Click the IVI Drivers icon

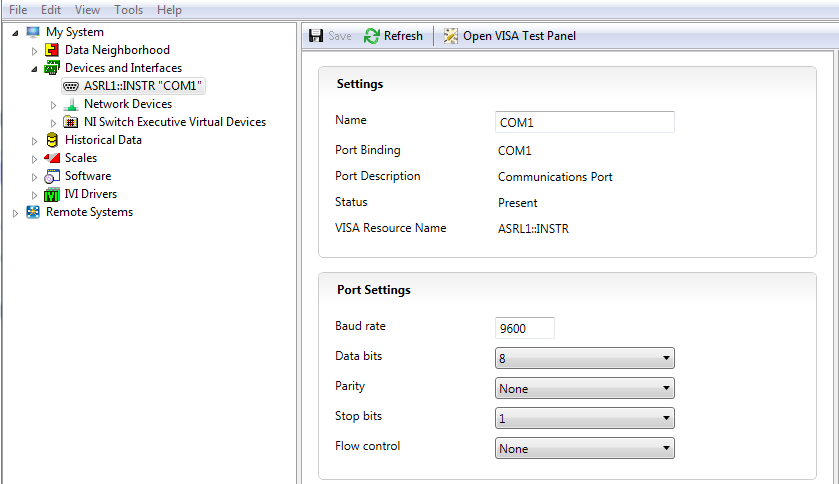[x=52, y=194]
